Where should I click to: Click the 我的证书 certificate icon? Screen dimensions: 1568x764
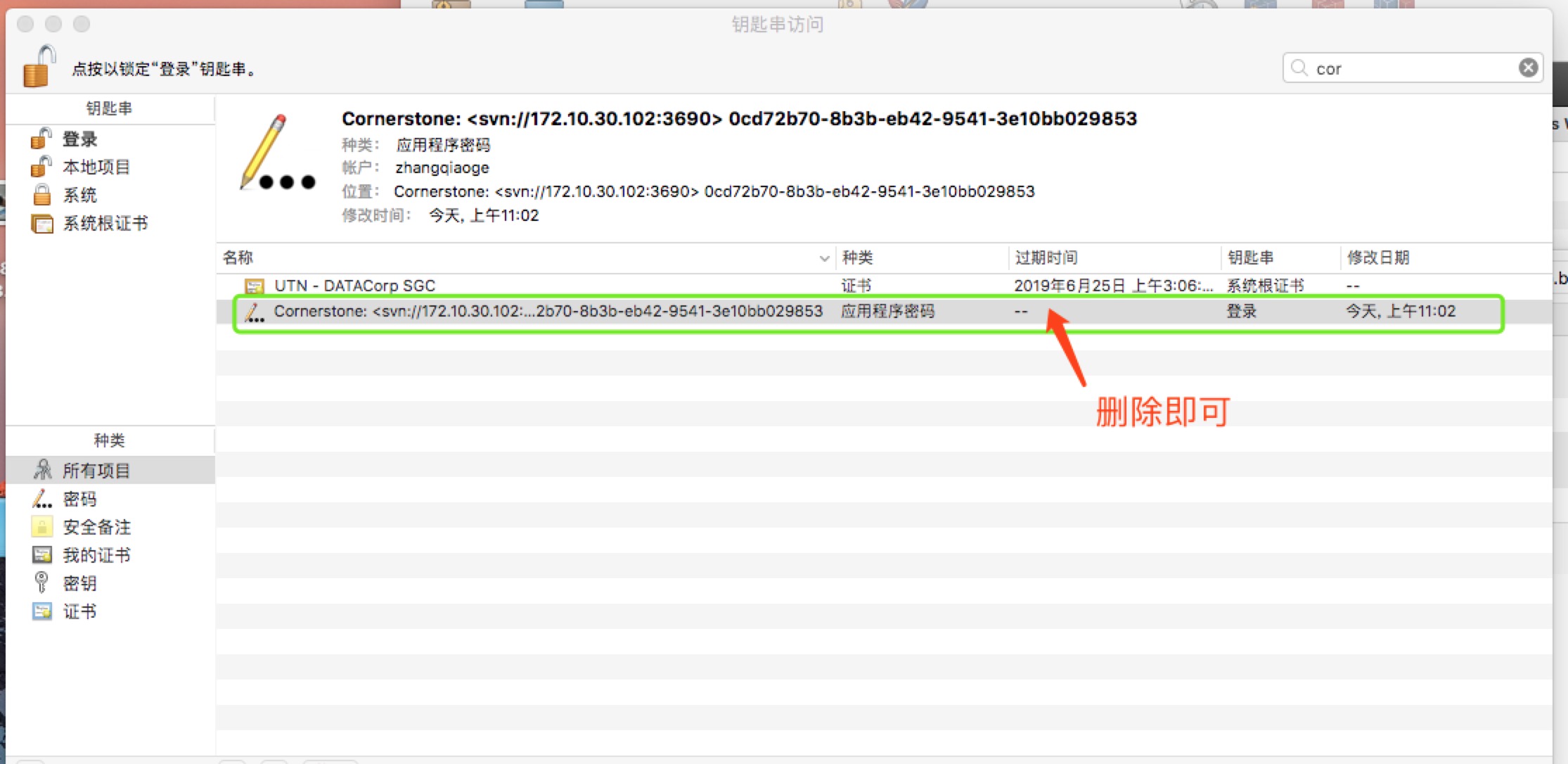pos(42,555)
